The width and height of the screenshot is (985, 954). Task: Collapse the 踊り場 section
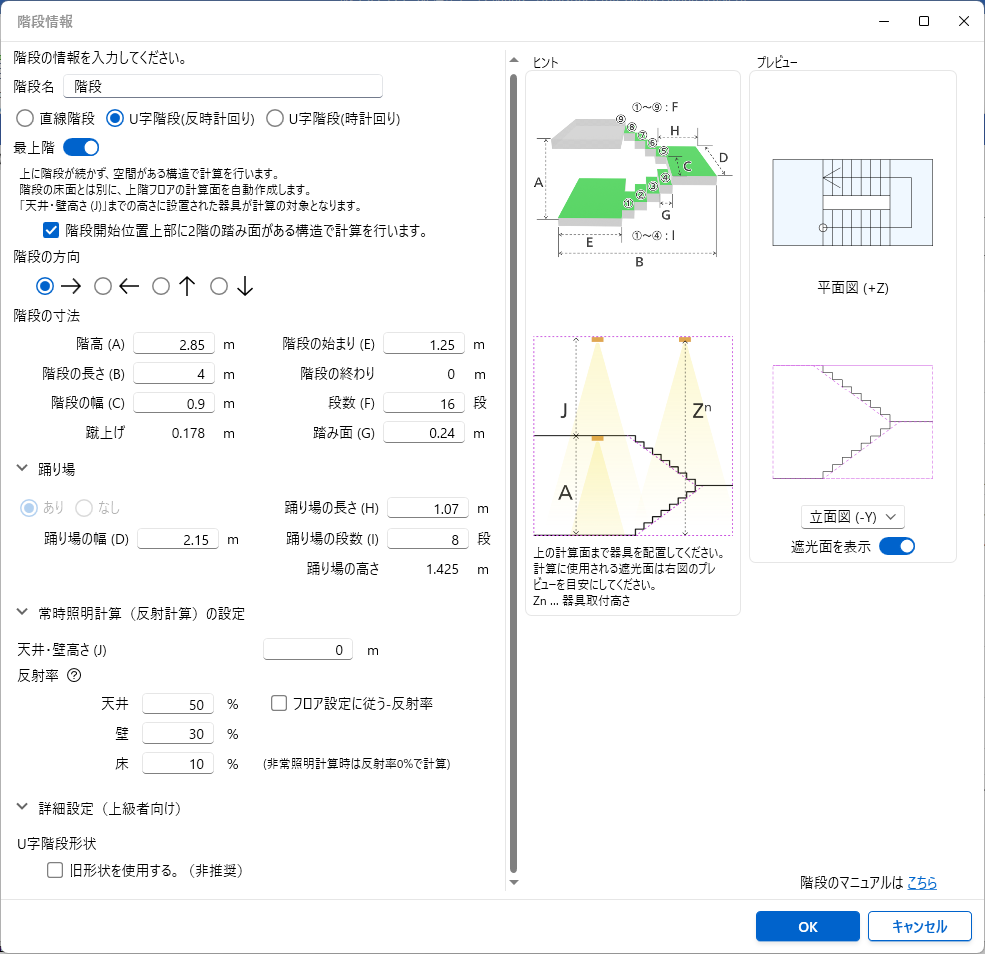23,468
